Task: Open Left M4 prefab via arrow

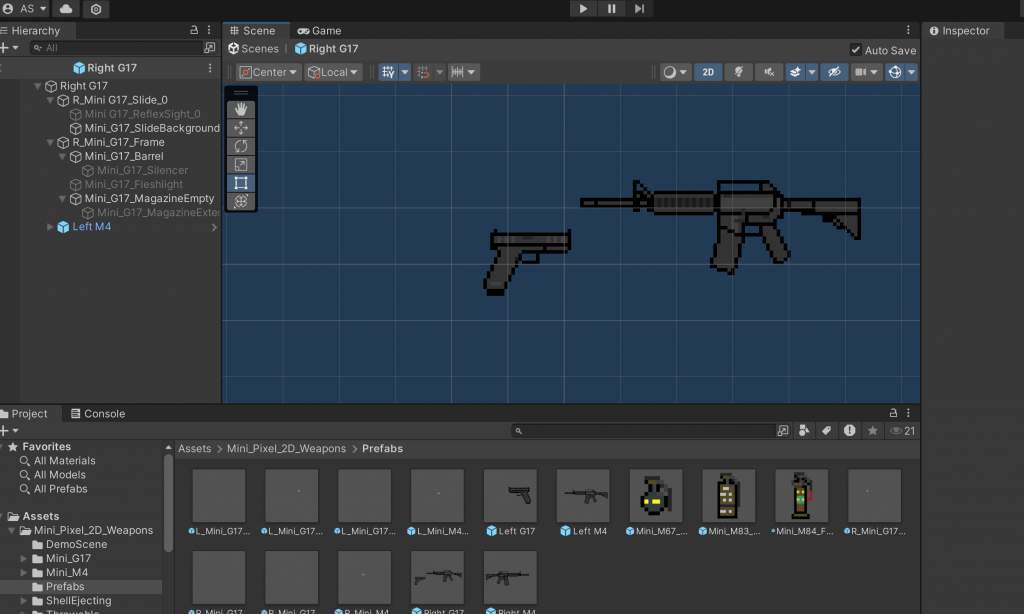Action: click(214, 227)
